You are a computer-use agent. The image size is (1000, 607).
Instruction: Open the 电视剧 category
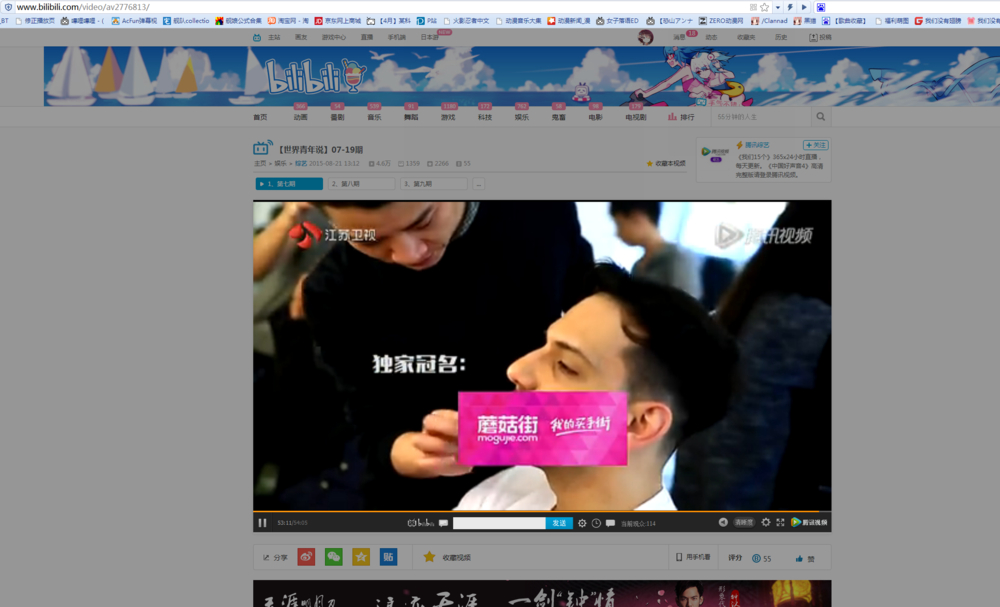coord(636,117)
